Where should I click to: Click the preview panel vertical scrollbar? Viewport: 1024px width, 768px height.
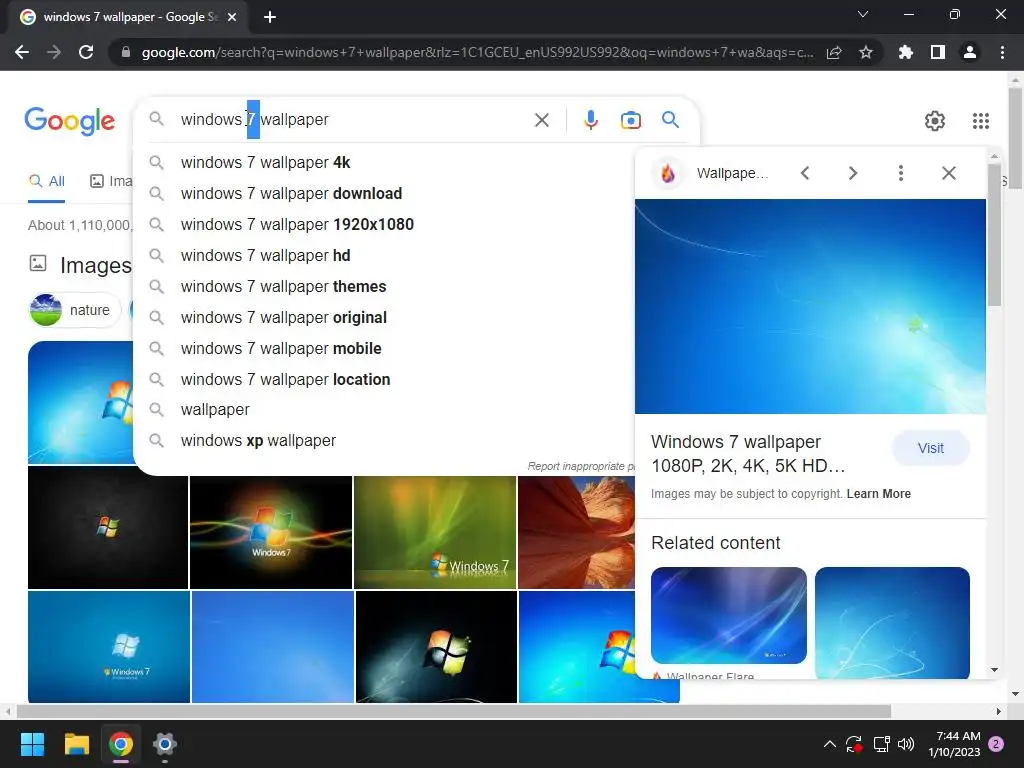tap(994, 235)
